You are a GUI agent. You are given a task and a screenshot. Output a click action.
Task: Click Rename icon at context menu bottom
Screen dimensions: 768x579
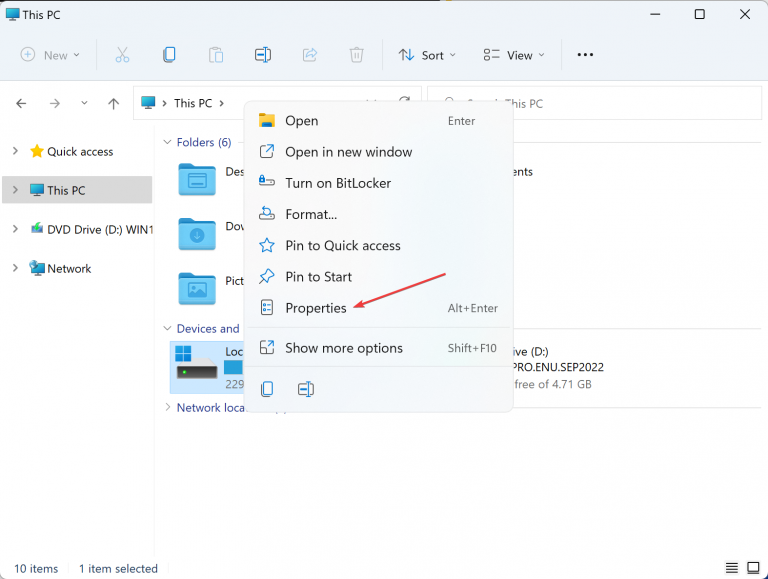point(306,389)
